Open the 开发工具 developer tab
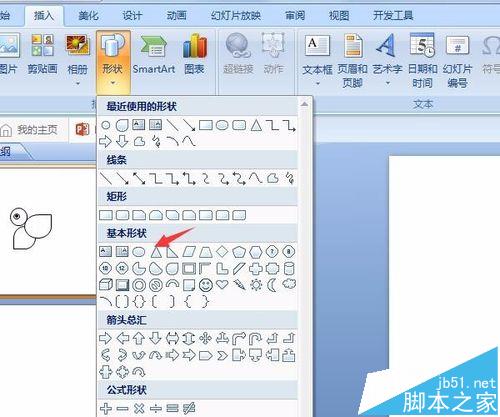This screenshot has width=500, height=417. coord(393,15)
